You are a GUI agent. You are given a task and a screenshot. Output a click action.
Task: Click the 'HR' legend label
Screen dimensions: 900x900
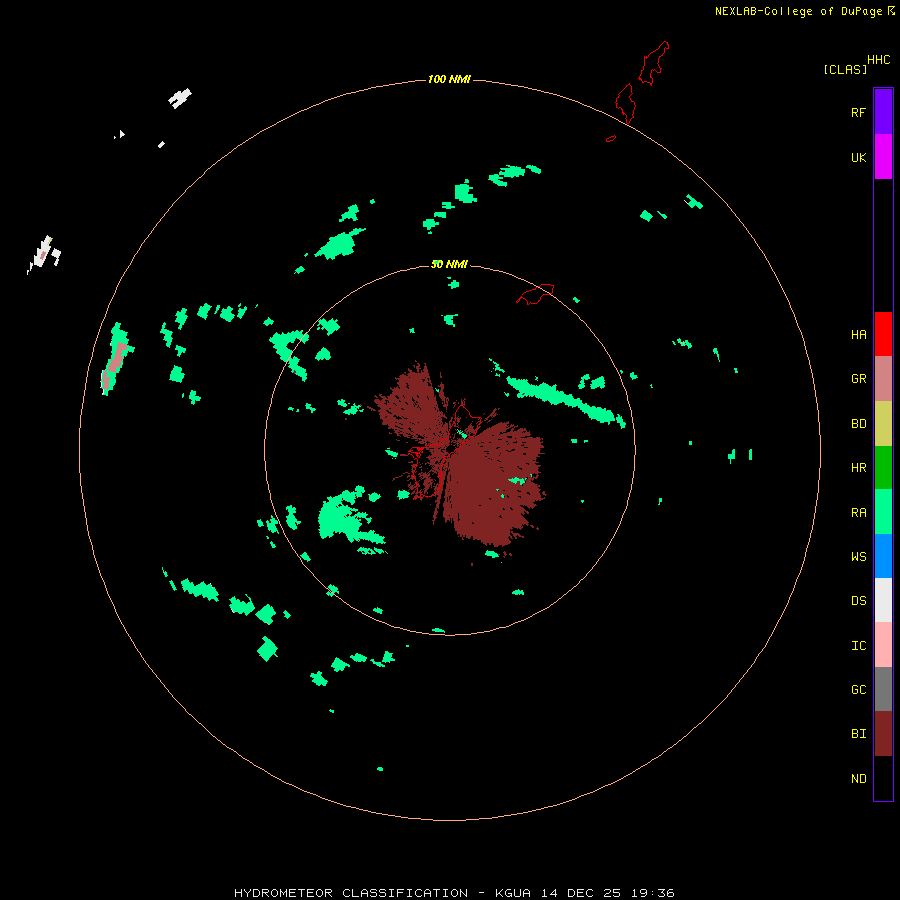pos(858,468)
